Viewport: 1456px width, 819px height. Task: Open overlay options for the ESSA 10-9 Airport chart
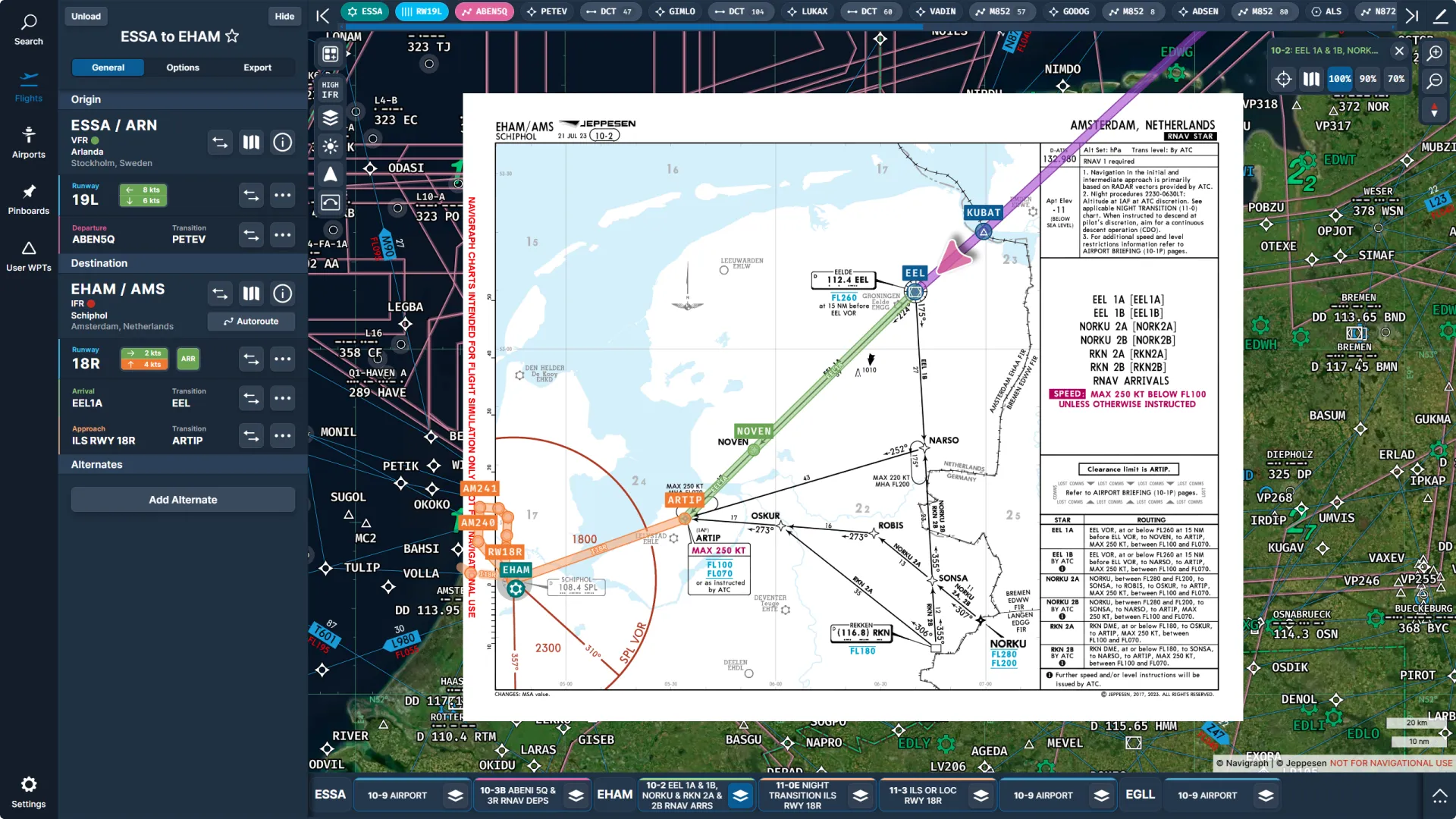tap(455, 795)
